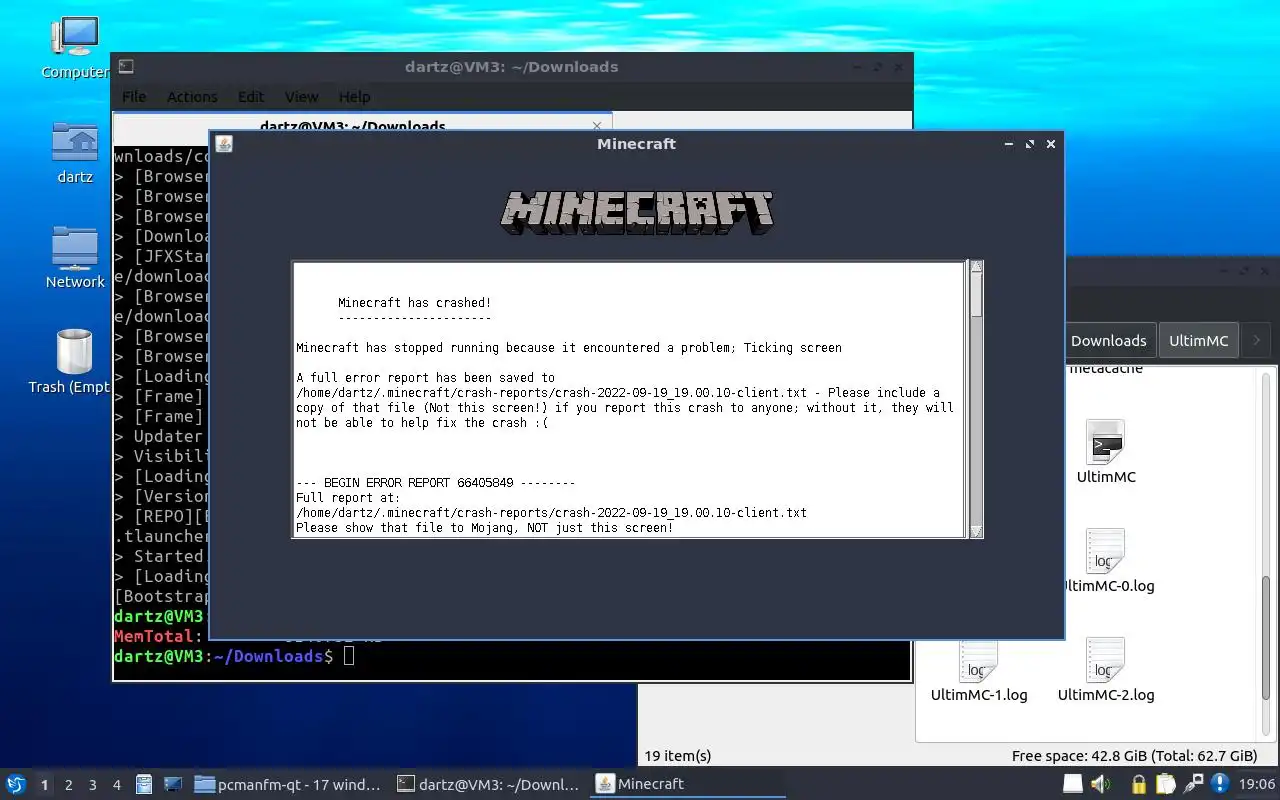
Task: Click the show desktop panel icon
Action: click(172, 784)
